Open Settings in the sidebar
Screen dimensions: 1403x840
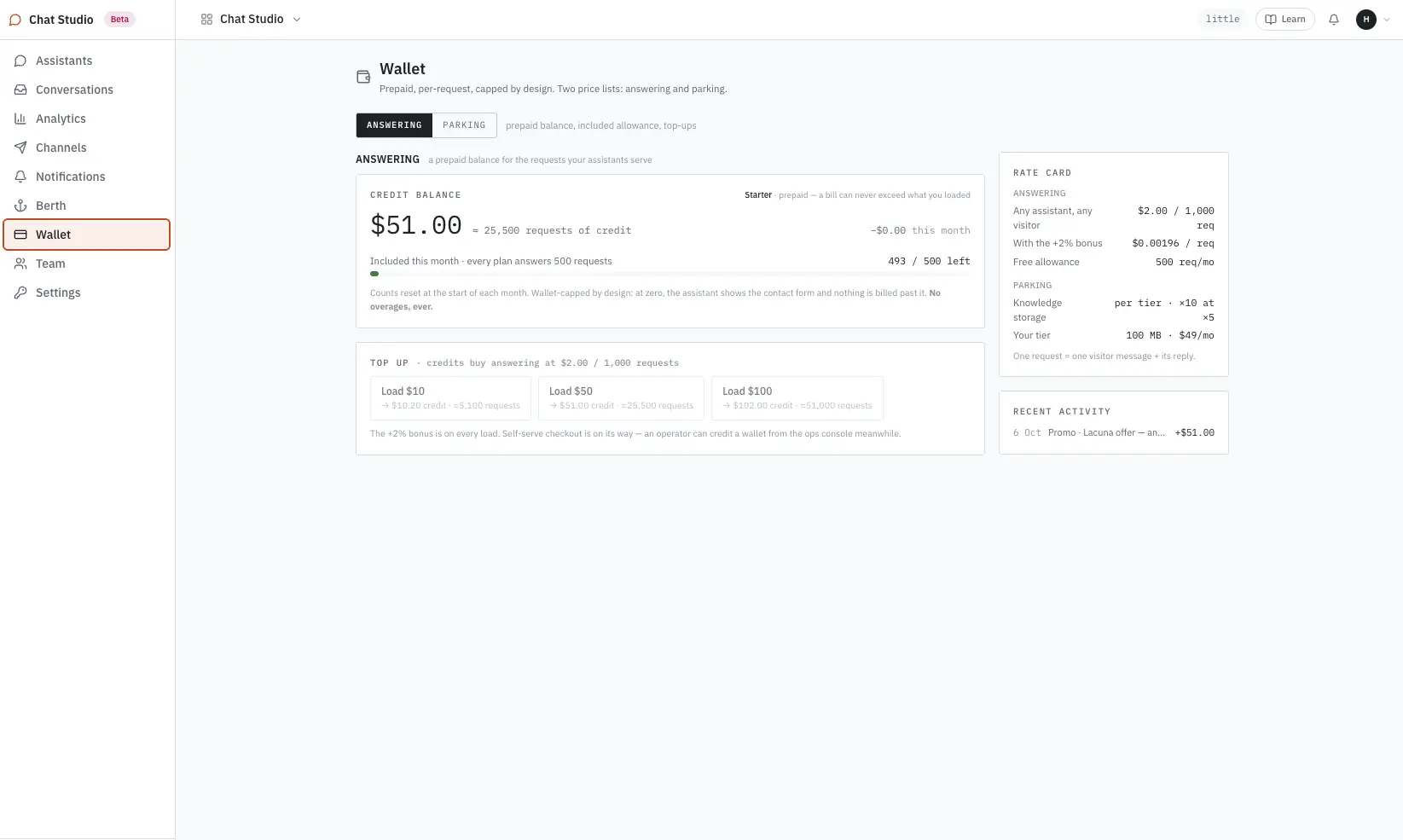(87, 293)
